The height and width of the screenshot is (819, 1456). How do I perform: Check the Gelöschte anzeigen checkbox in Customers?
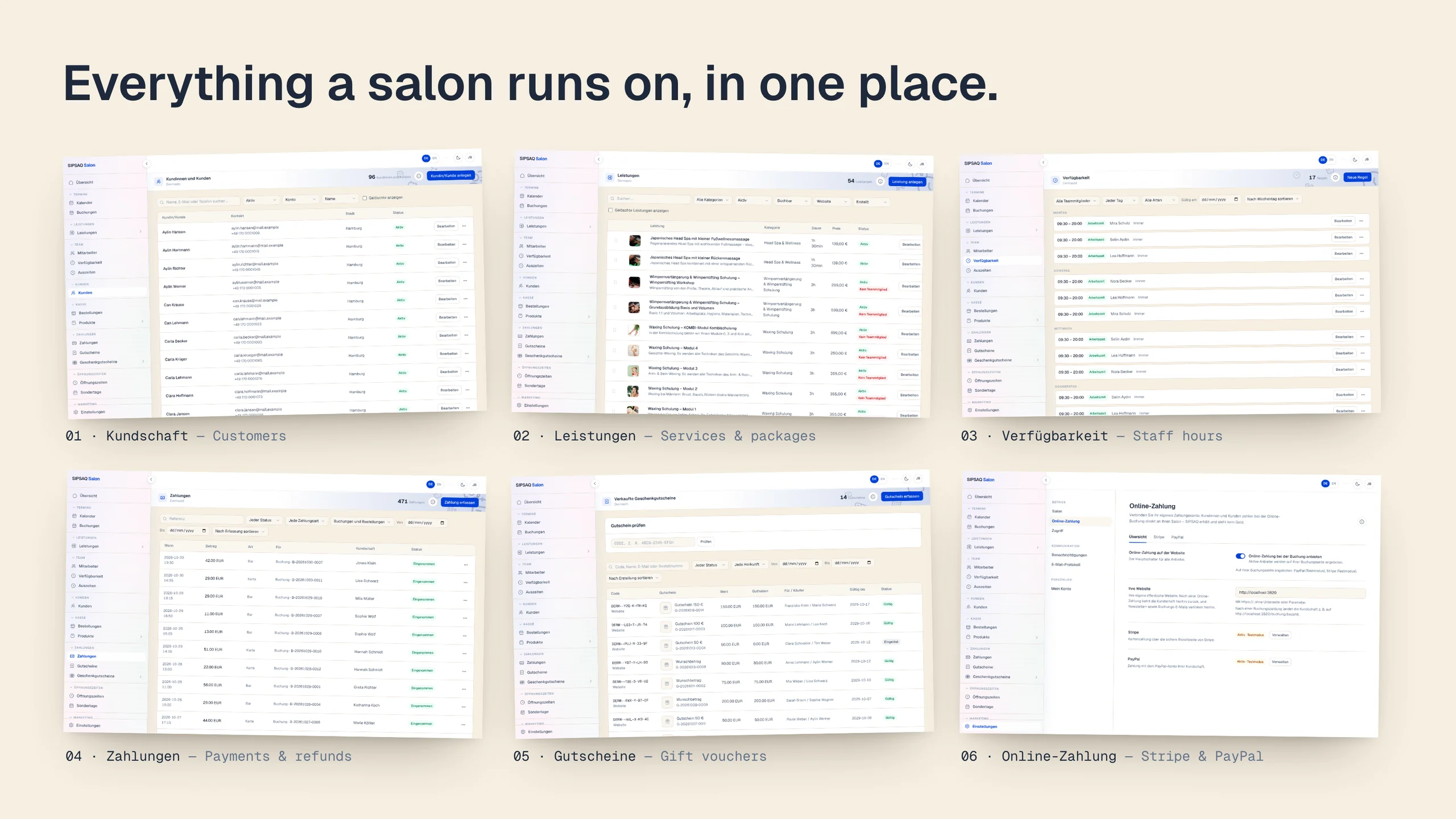(x=365, y=198)
